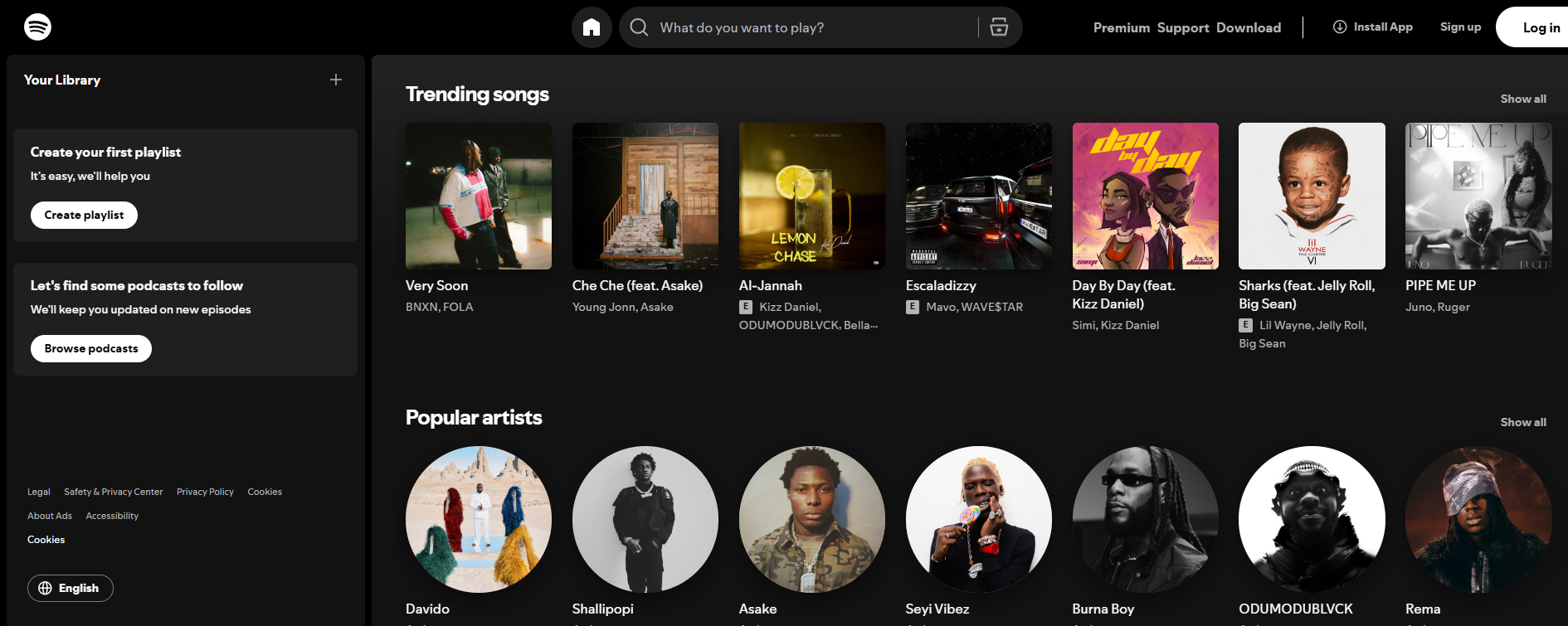This screenshot has width=1568, height=626.
Task: Click the 'Al-Jannah' song title
Action: pos(771,285)
